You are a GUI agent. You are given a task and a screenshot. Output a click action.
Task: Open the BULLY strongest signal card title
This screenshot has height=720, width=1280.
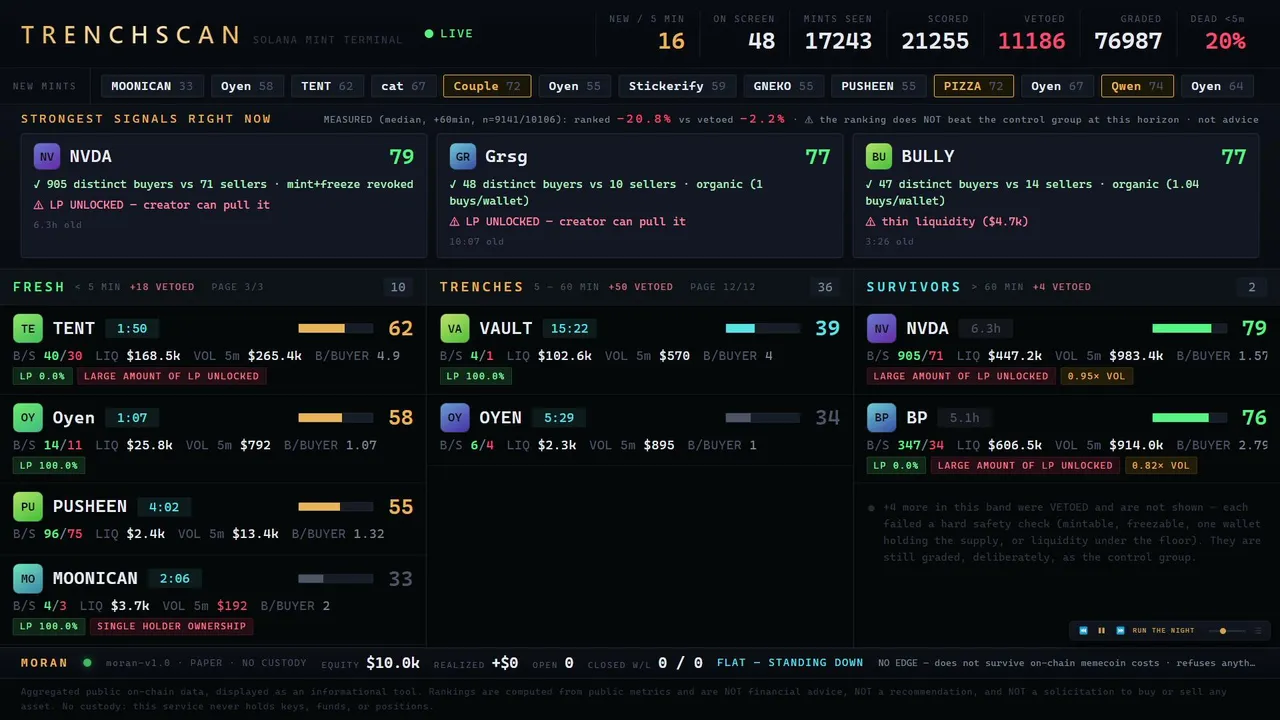coord(928,157)
